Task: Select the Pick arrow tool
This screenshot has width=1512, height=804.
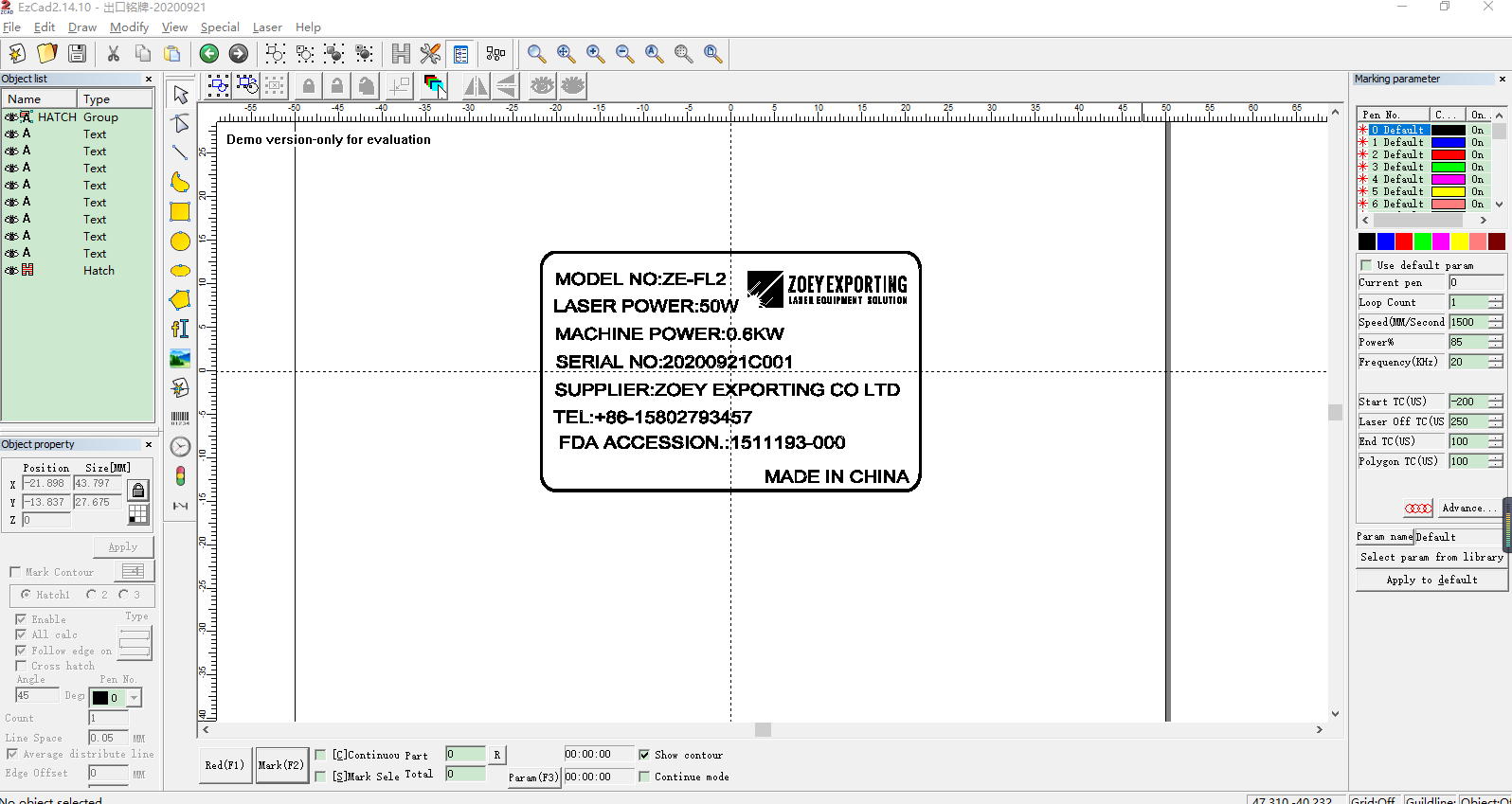Action: click(x=180, y=95)
